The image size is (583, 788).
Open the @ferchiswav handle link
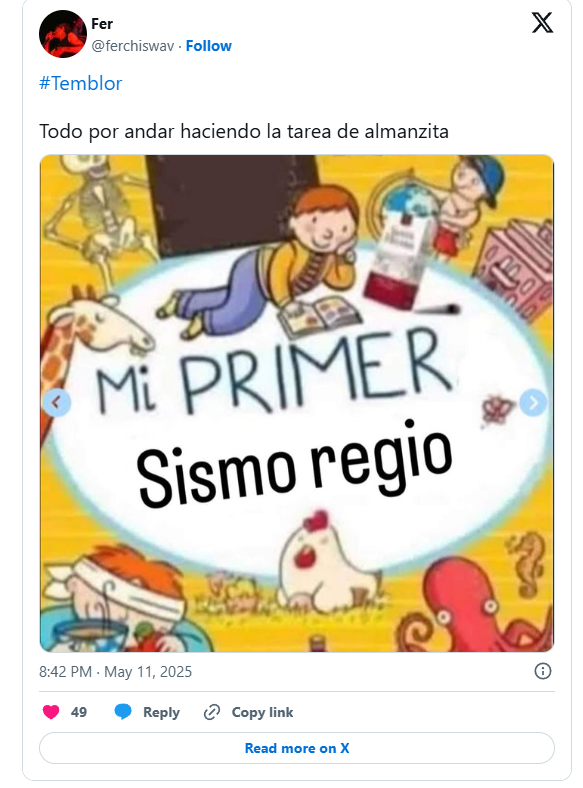pos(133,46)
